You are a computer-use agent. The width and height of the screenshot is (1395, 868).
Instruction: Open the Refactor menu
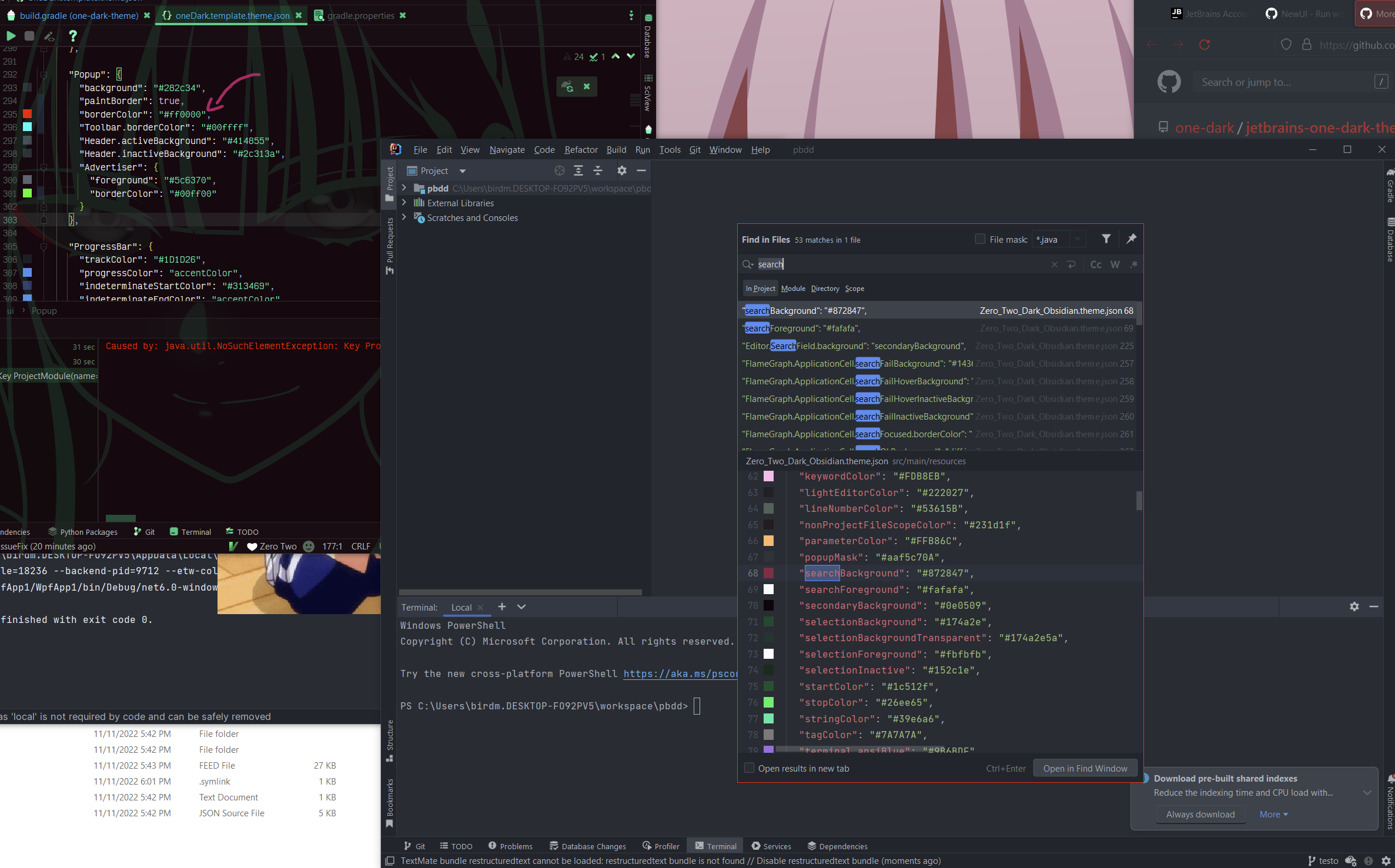click(581, 150)
